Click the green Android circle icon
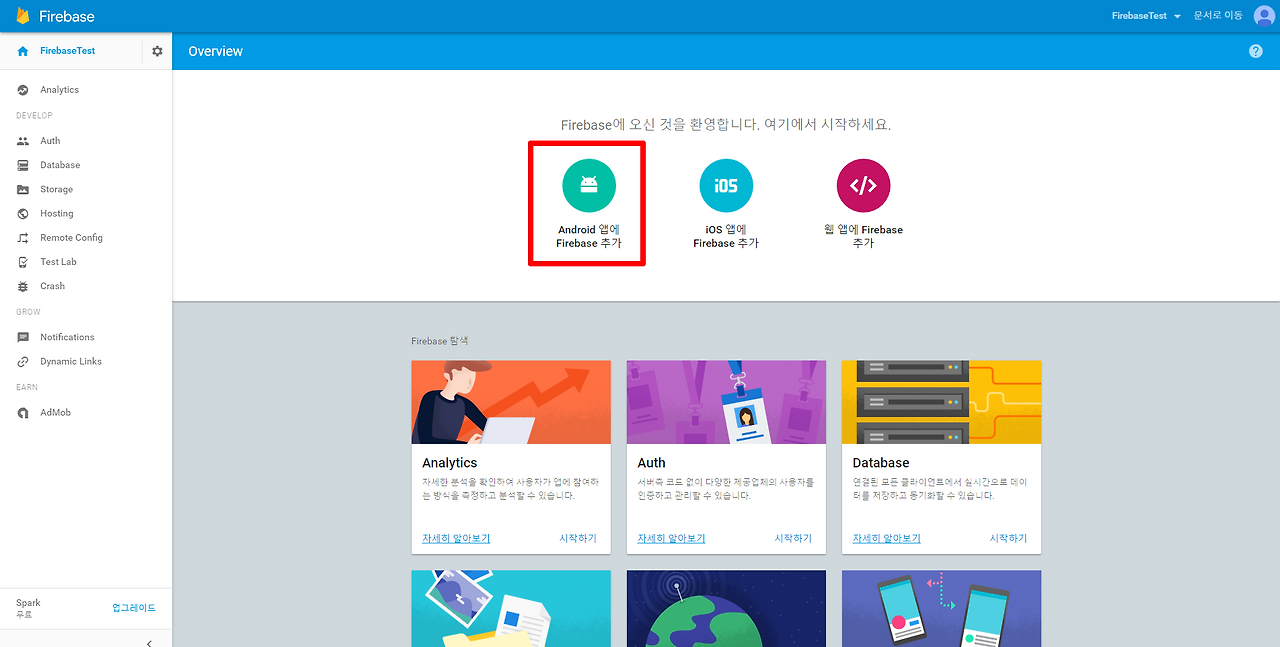Screen dimensions: 1280x647 coord(589,185)
